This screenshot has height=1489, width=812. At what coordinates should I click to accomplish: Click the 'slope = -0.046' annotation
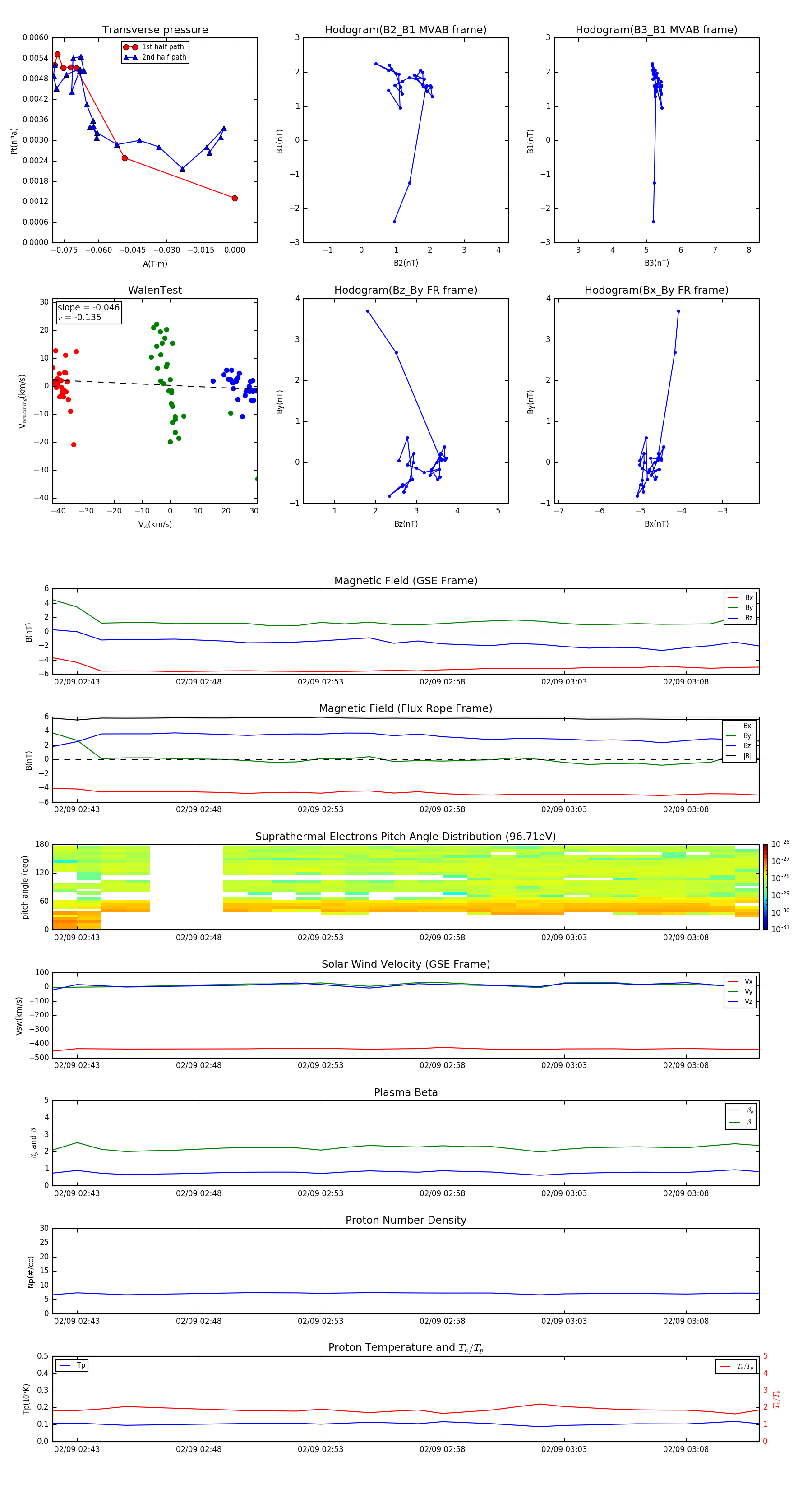pos(88,308)
